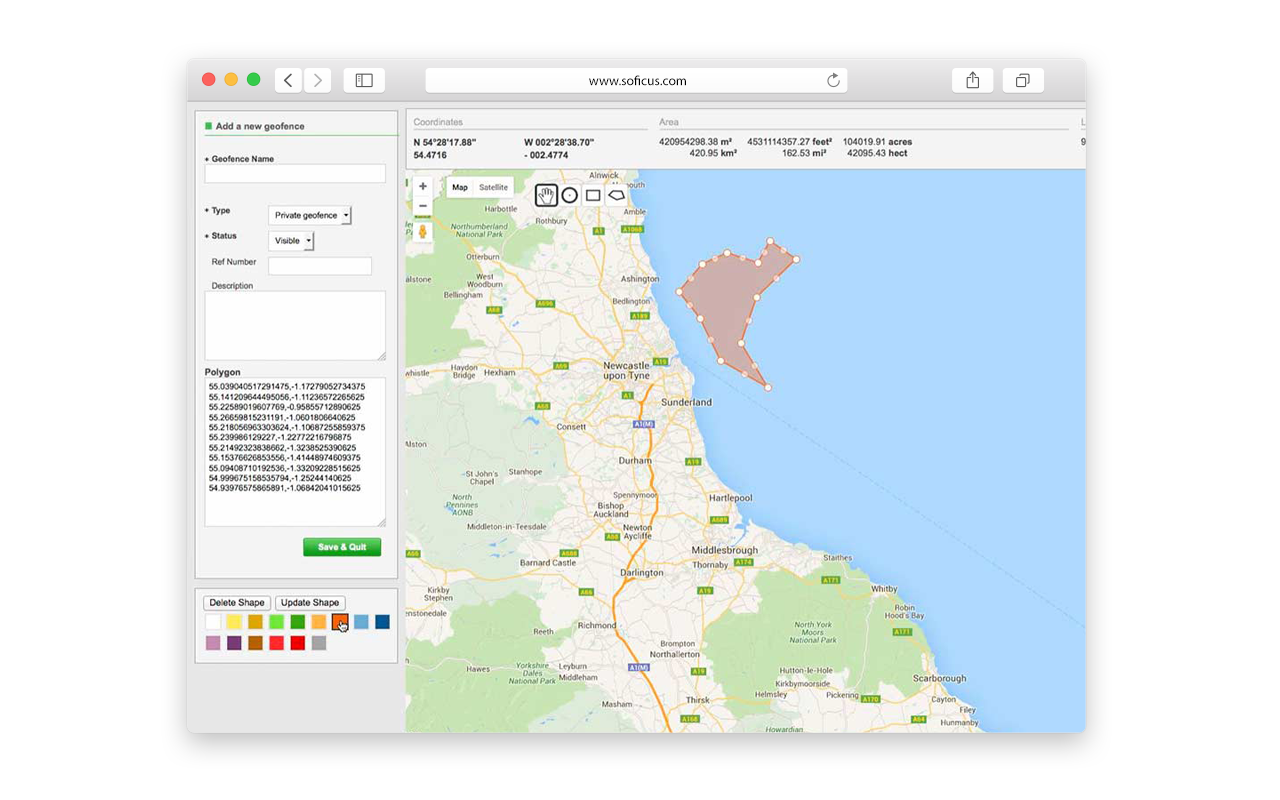The image size is (1280, 800).
Task: Choose the rectangle drawing tool
Action: (x=593, y=195)
